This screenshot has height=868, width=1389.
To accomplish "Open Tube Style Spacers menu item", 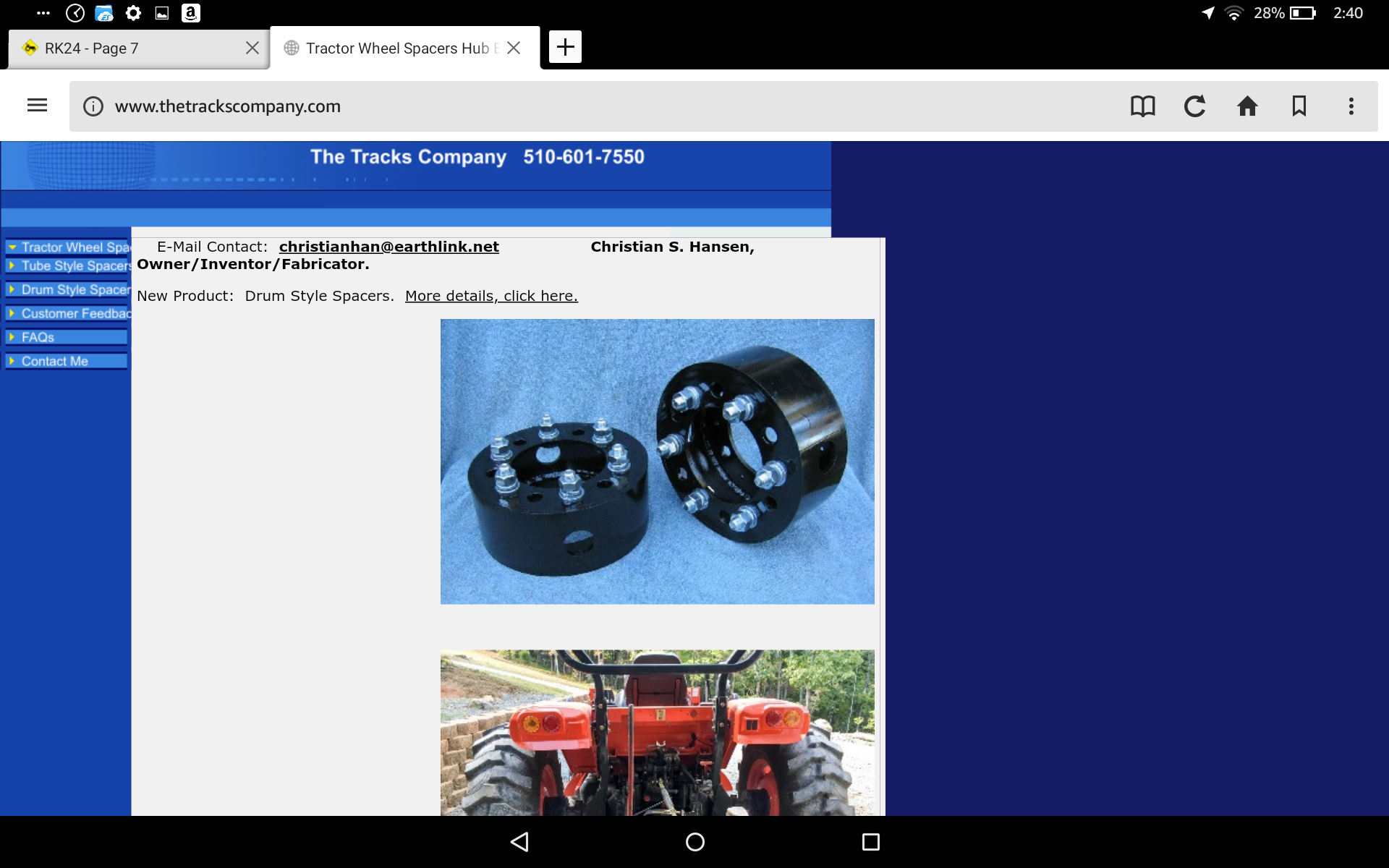I will [67, 265].
